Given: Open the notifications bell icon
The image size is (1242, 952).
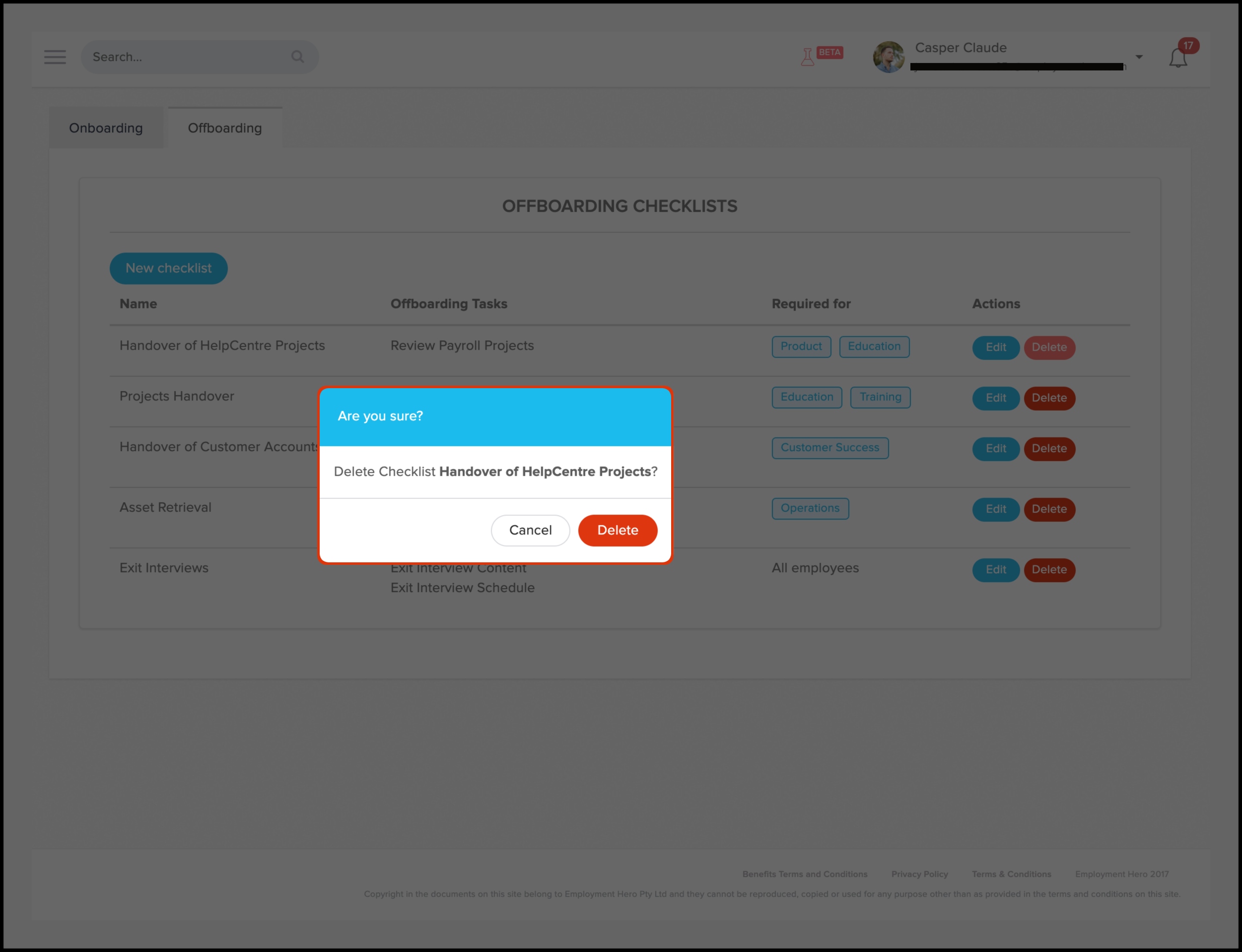Looking at the screenshot, I should point(1178,58).
